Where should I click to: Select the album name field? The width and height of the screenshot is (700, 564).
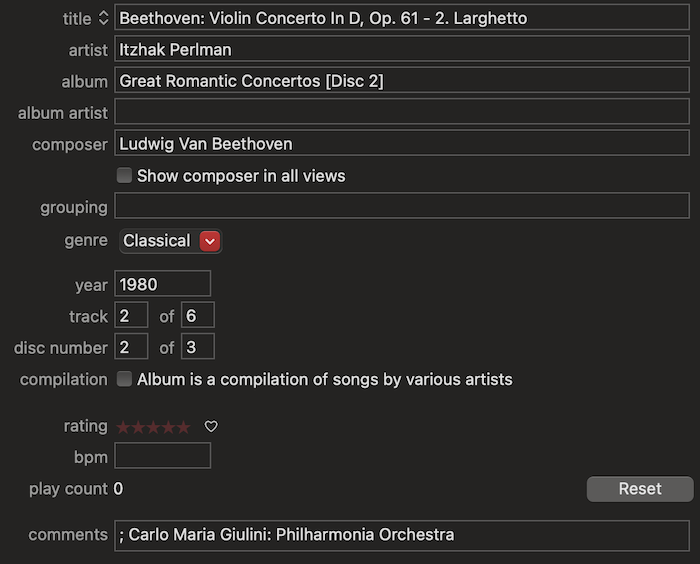pos(401,81)
